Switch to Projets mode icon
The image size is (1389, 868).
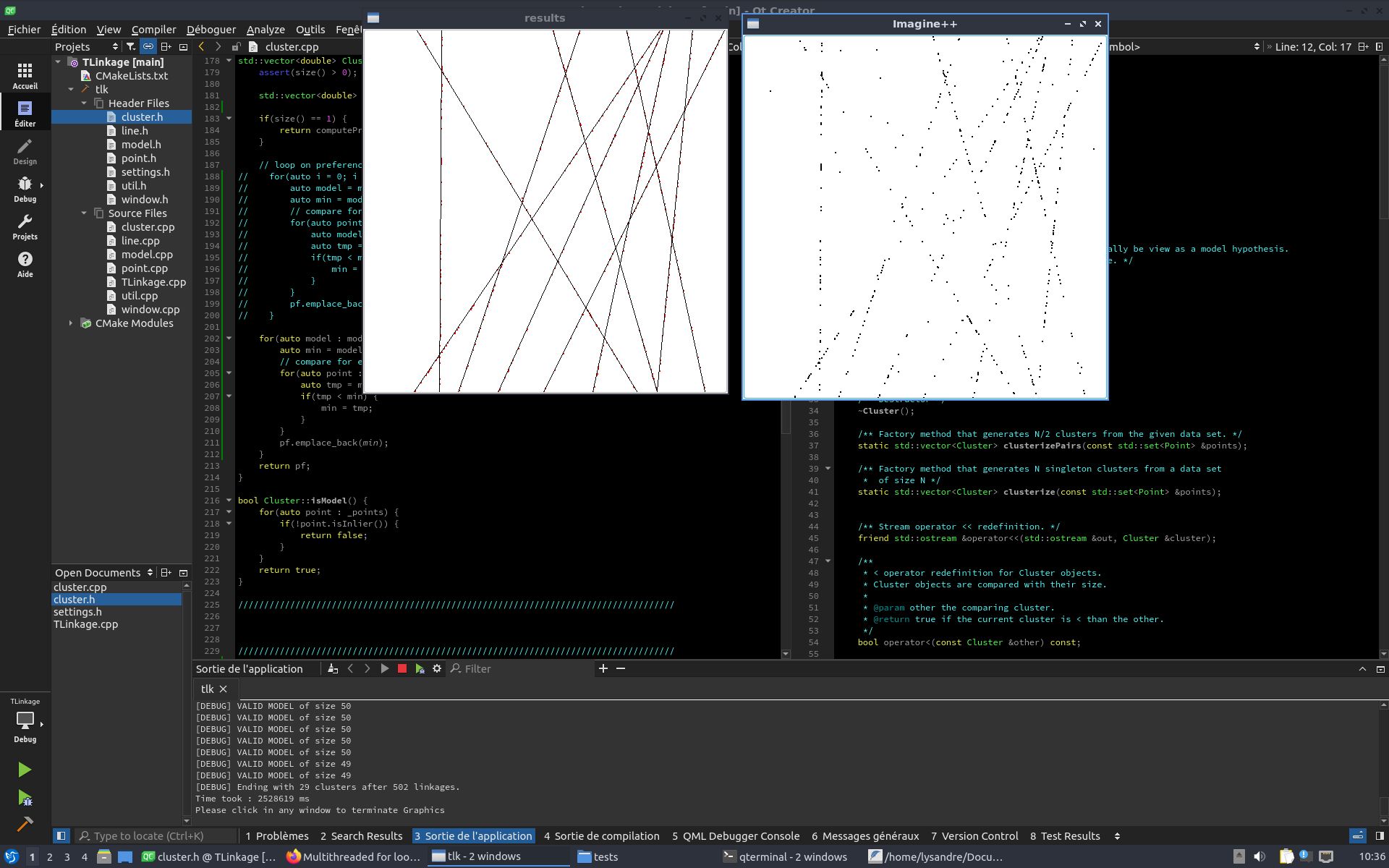pos(25,227)
